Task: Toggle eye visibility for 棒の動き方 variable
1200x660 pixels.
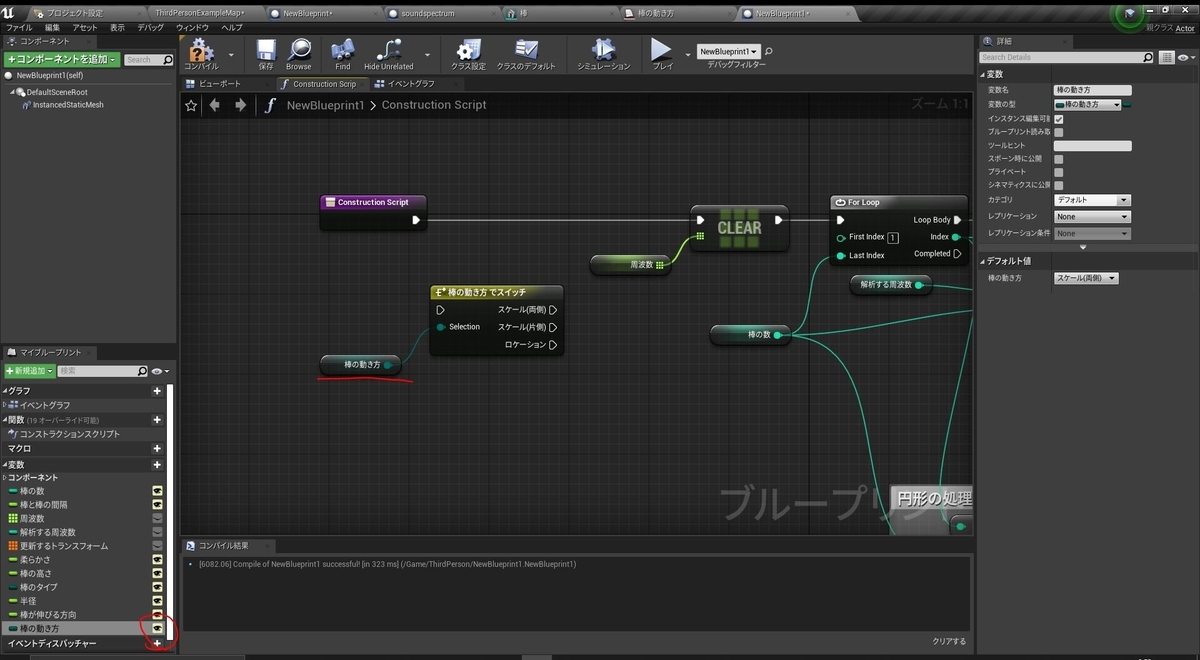Action: [157, 628]
